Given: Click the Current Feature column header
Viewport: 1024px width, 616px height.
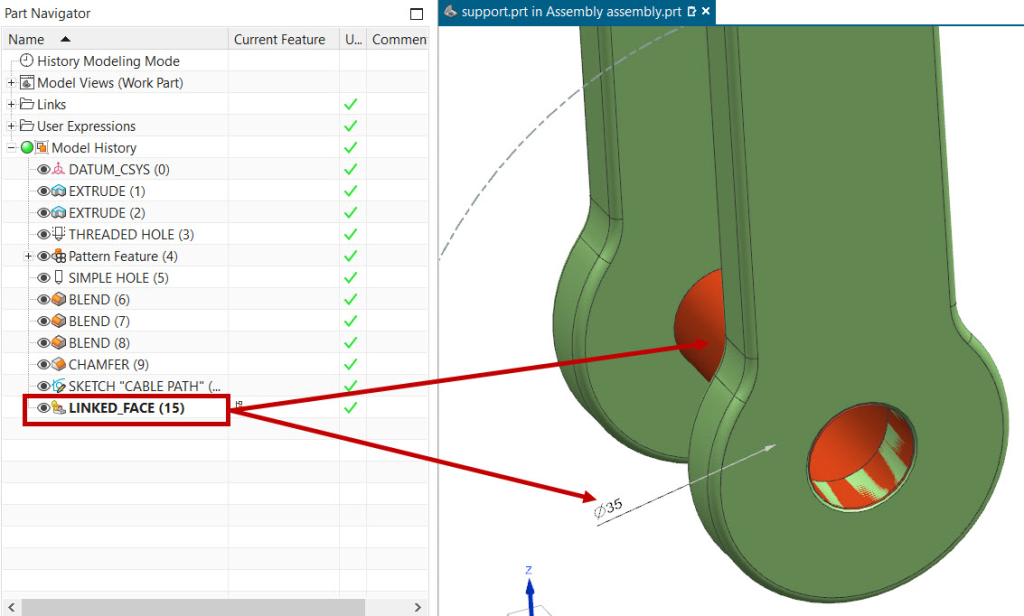Looking at the screenshot, I should [x=279, y=39].
